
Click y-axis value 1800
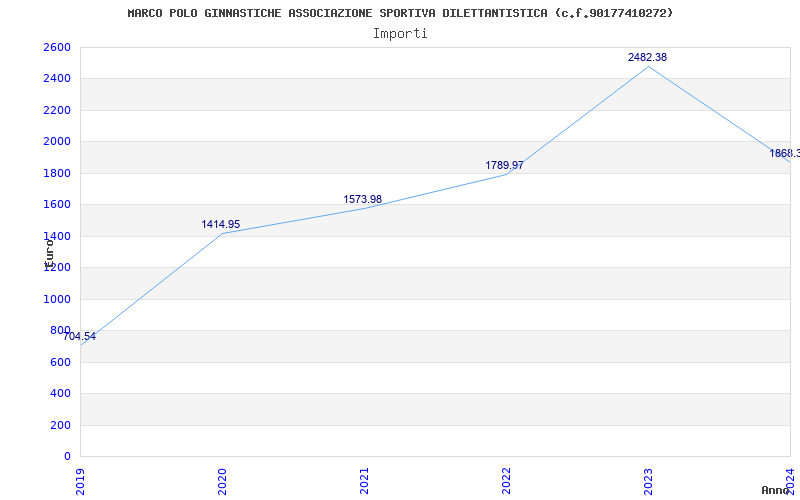pyautogui.click(x=57, y=173)
